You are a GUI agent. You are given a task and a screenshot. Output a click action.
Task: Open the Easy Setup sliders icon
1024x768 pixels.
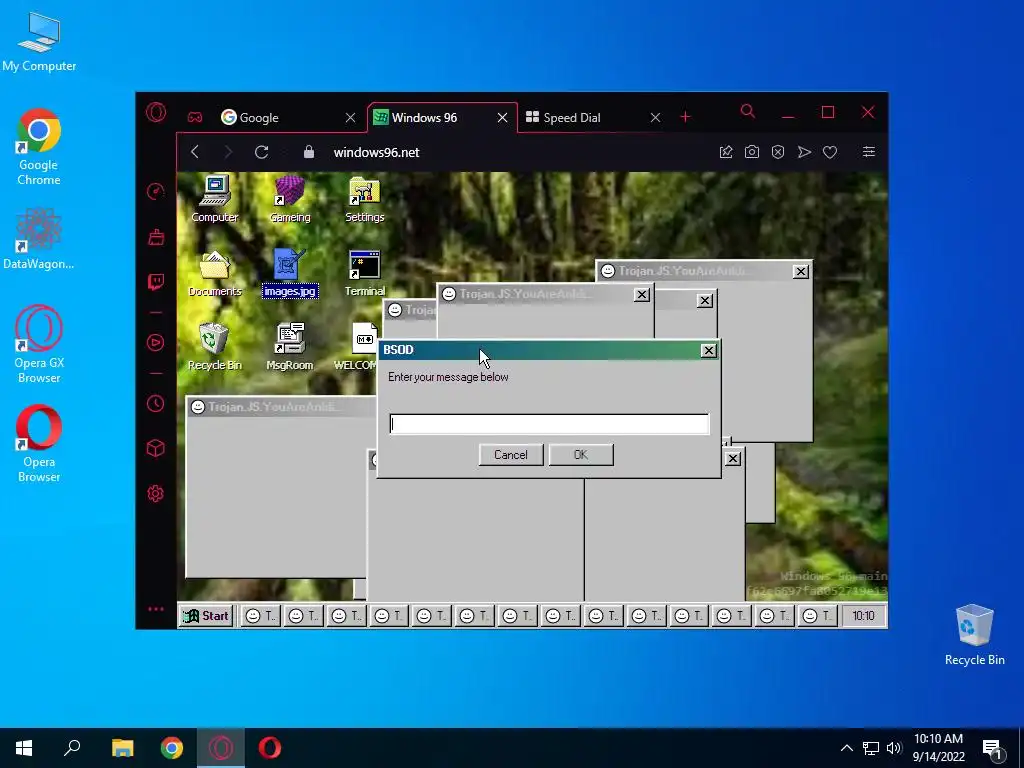[x=869, y=152]
